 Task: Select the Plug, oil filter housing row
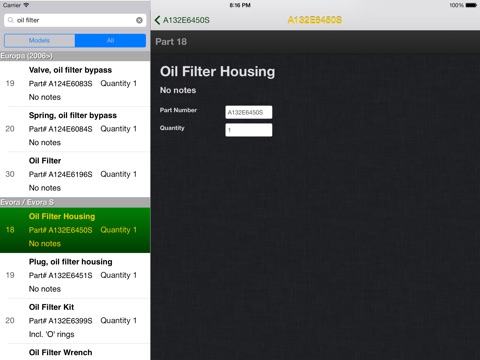[75, 275]
